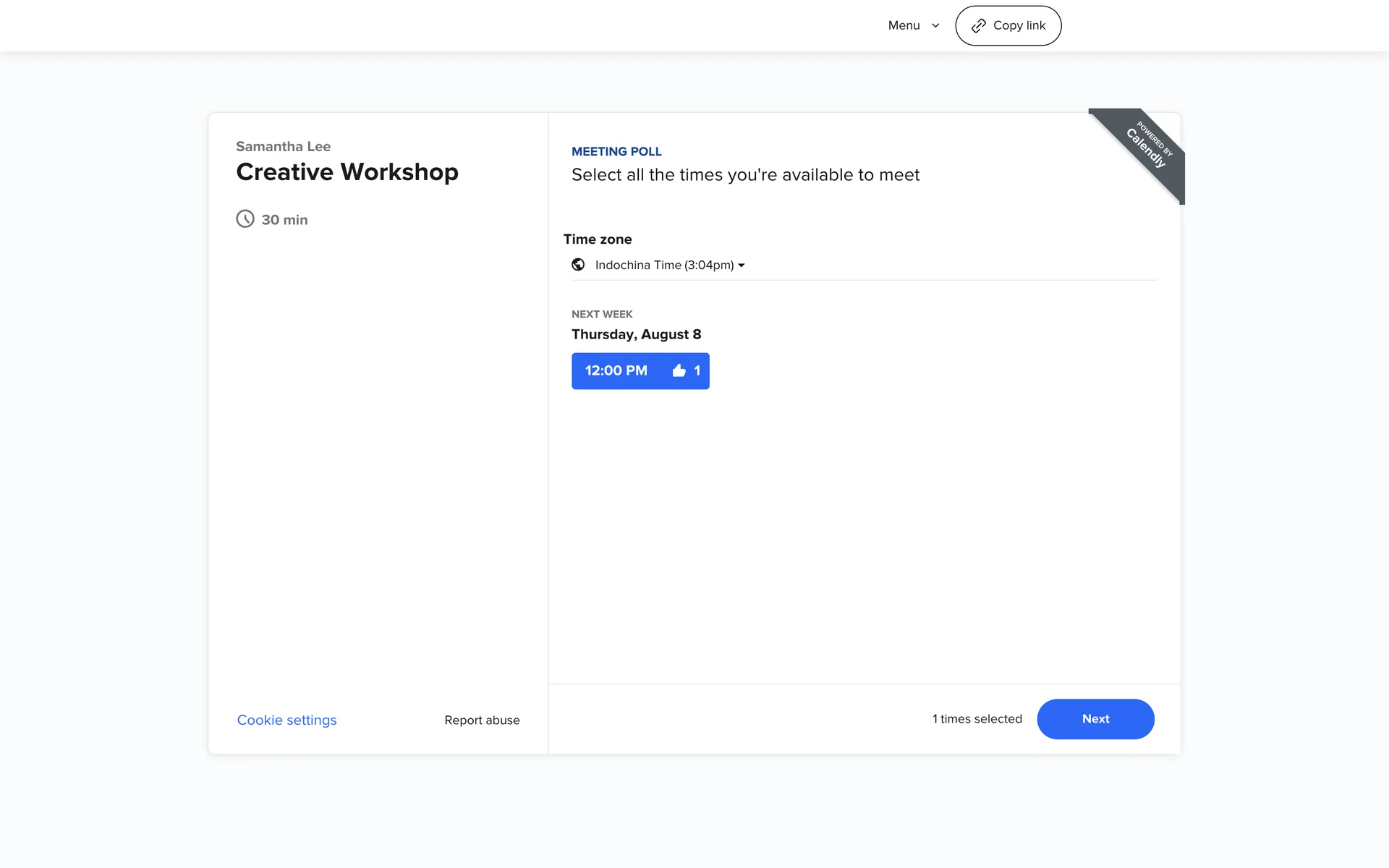Click the Samantha Lee host name
Image resolution: width=1389 pixels, height=868 pixels.
pos(283,147)
